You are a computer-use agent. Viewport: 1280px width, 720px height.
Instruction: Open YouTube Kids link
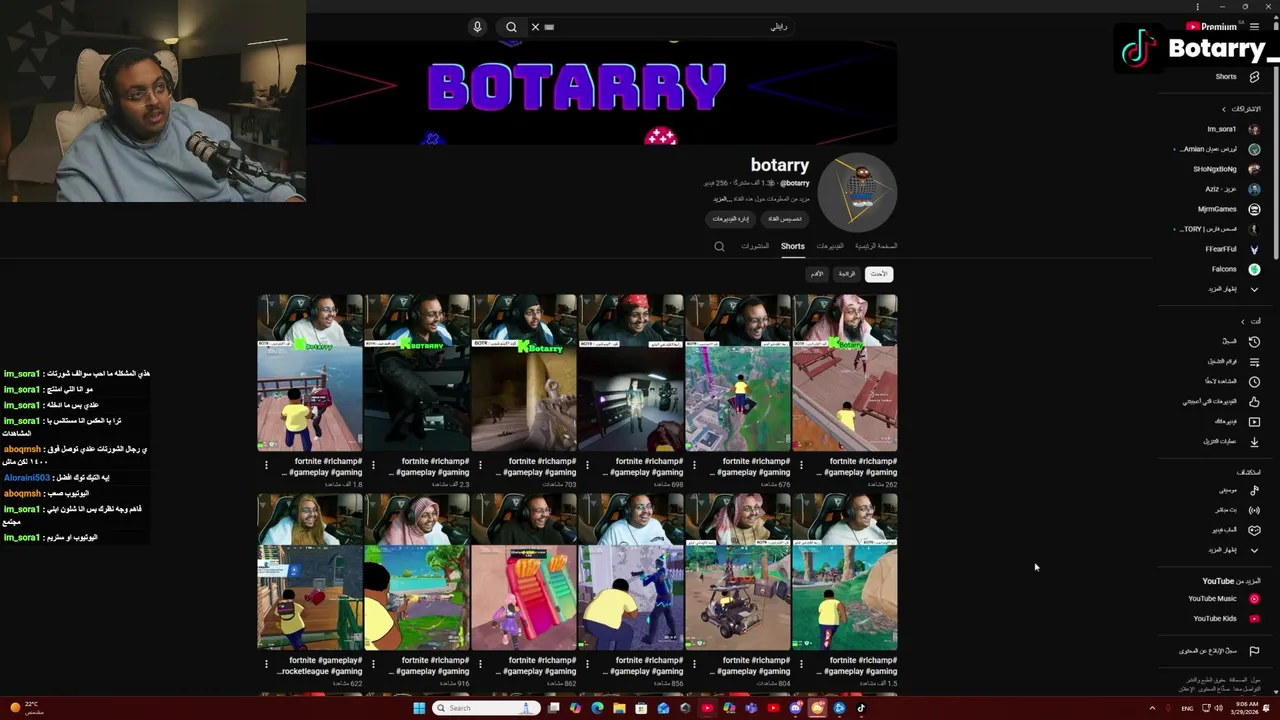point(1225,618)
